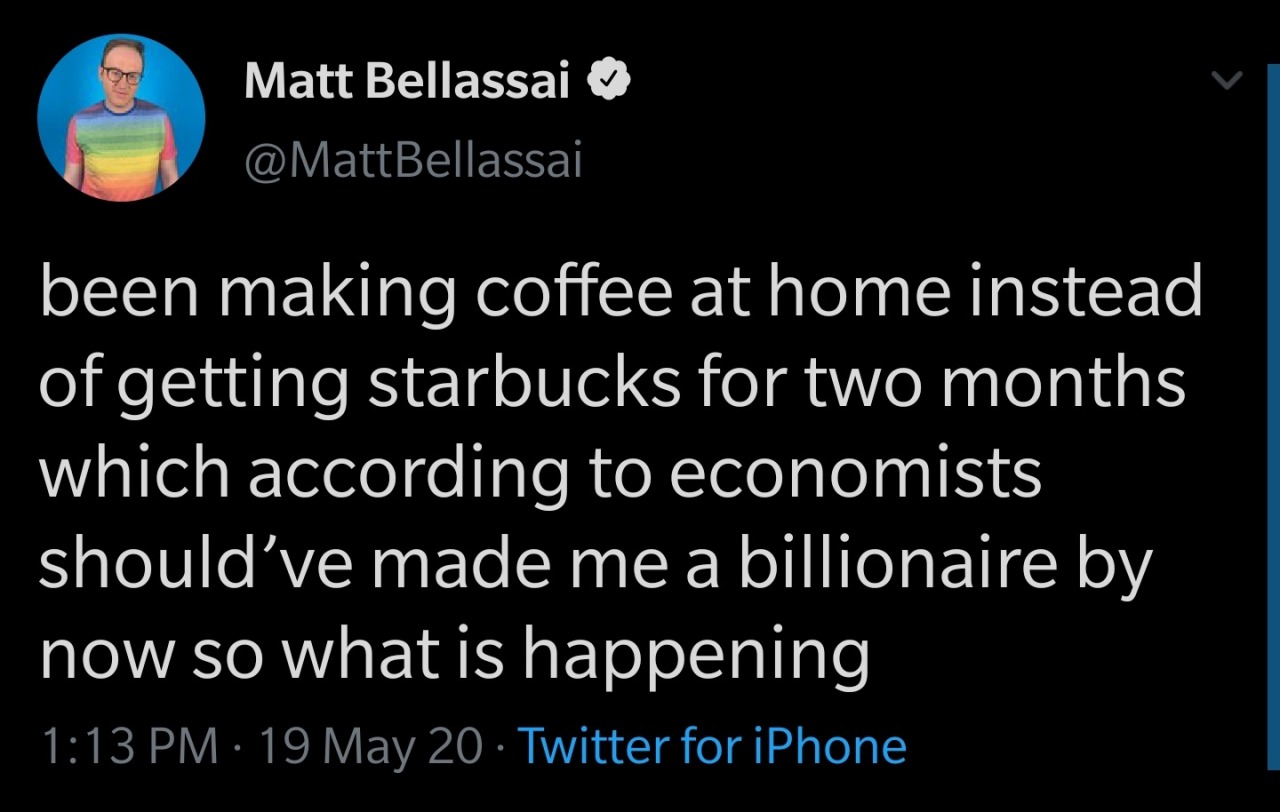The width and height of the screenshot is (1280, 812).
Task: Click the display name Matt Bellassai
Action: (406, 81)
